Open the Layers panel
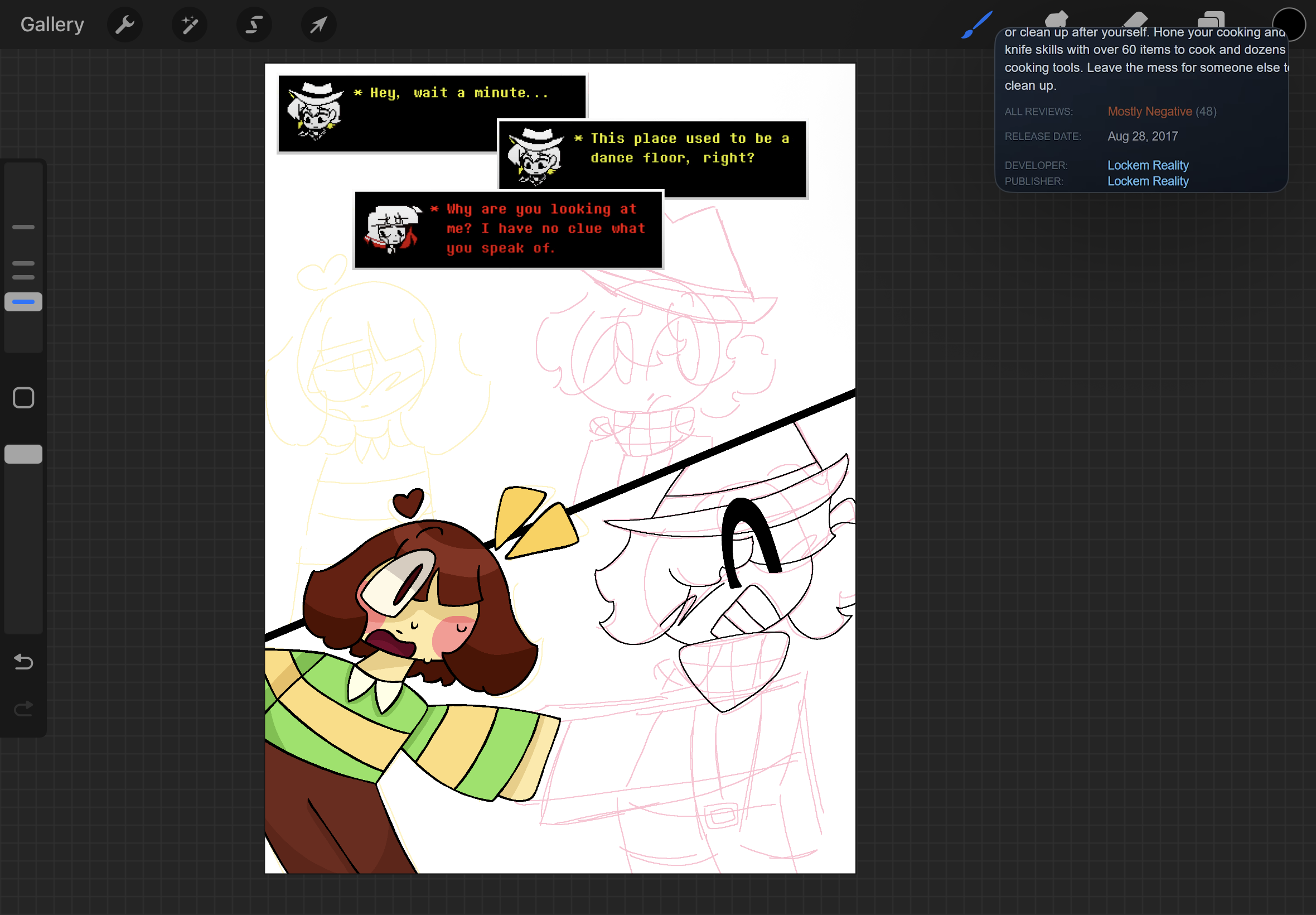 [x=1211, y=18]
